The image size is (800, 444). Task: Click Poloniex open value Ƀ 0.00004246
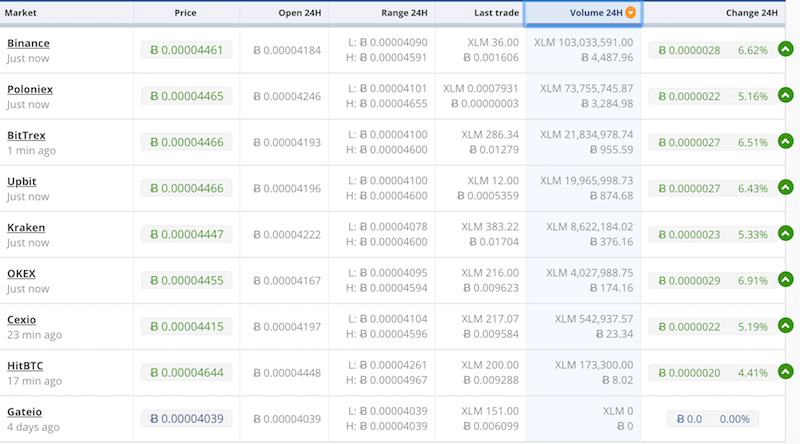tap(287, 96)
